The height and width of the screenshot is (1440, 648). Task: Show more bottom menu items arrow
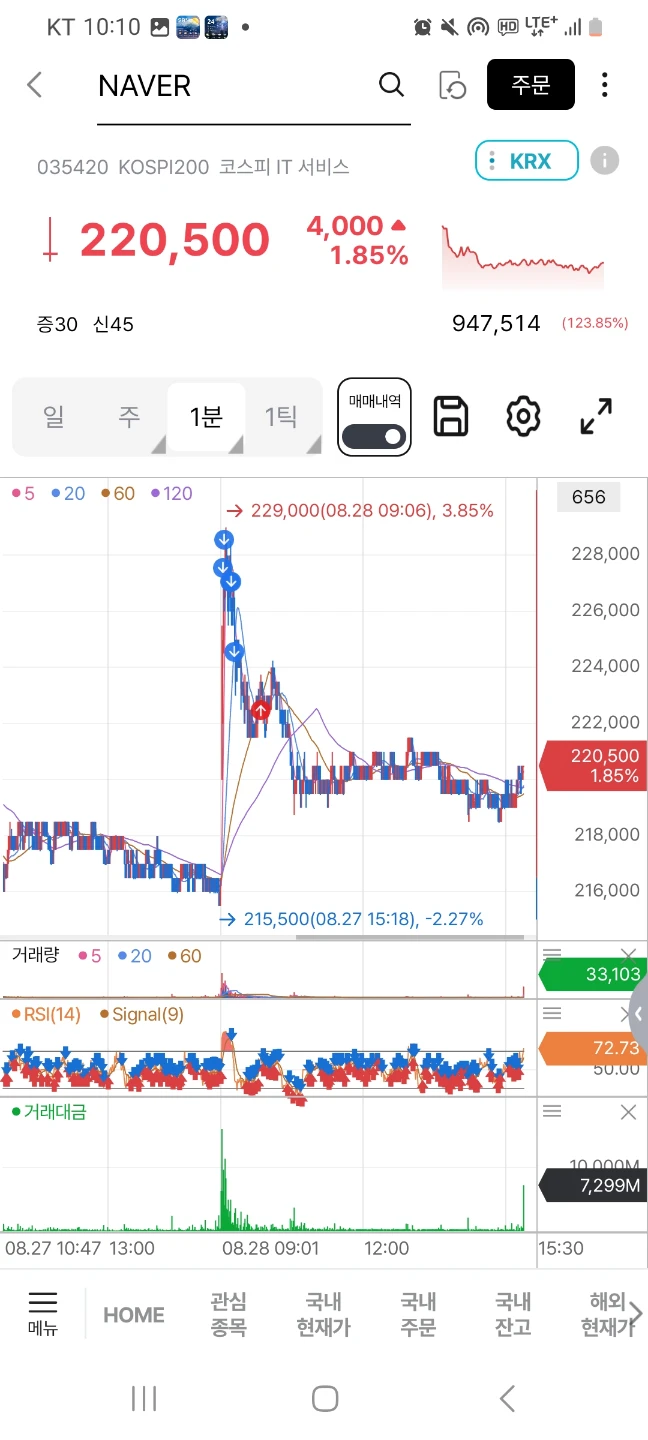click(x=638, y=1314)
